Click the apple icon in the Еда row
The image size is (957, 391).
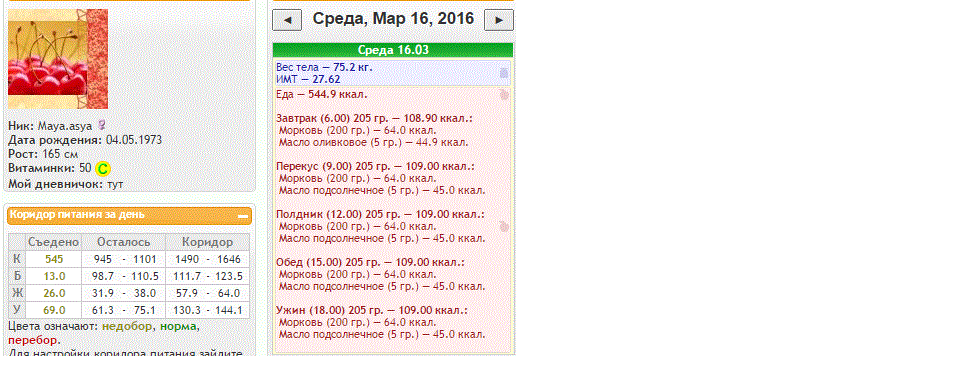coord(504,95)
